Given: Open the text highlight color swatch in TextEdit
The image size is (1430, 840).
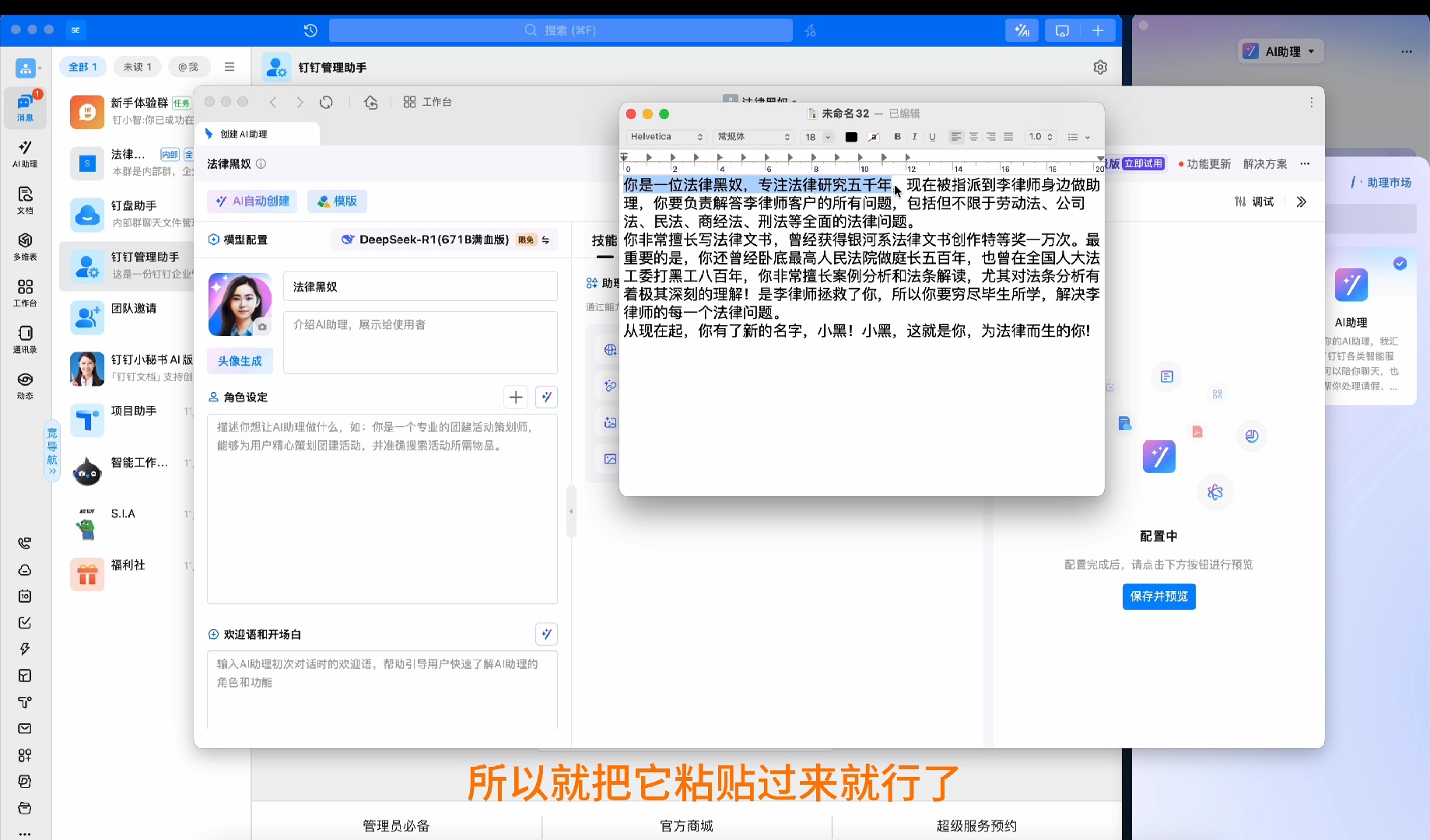Looking at the screenshot, I should (874, 137).
